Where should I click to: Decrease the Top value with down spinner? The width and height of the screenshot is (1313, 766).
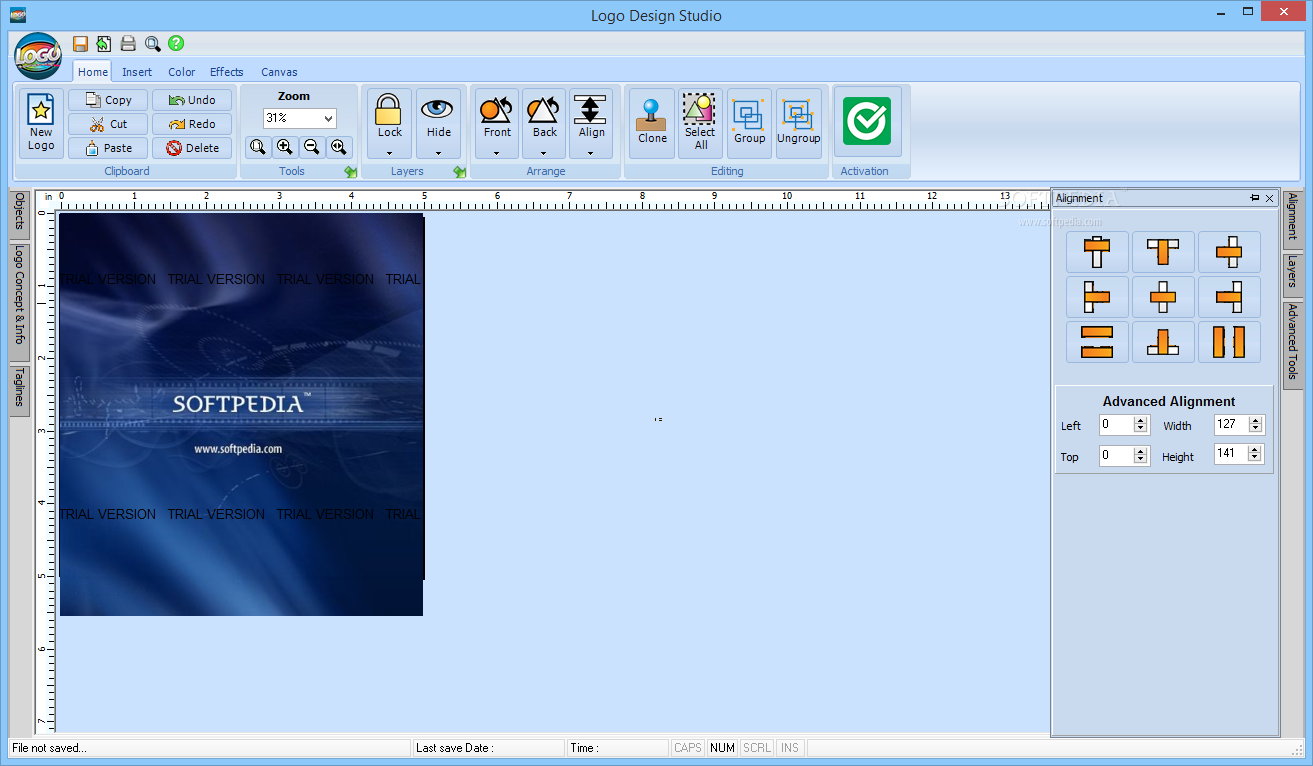[x=1141, y=460]
